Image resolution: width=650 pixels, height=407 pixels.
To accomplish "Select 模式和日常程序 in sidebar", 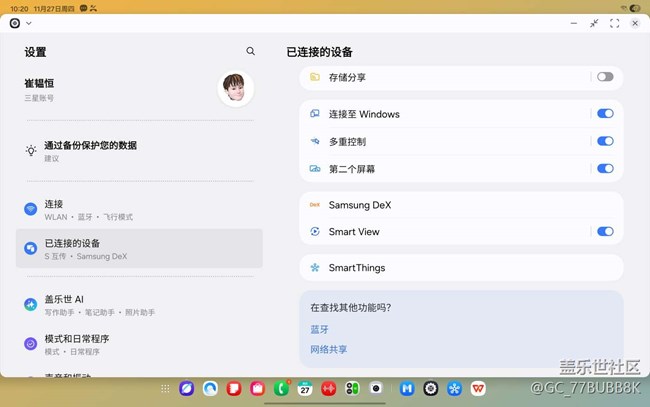I will (x=139, y=344).
